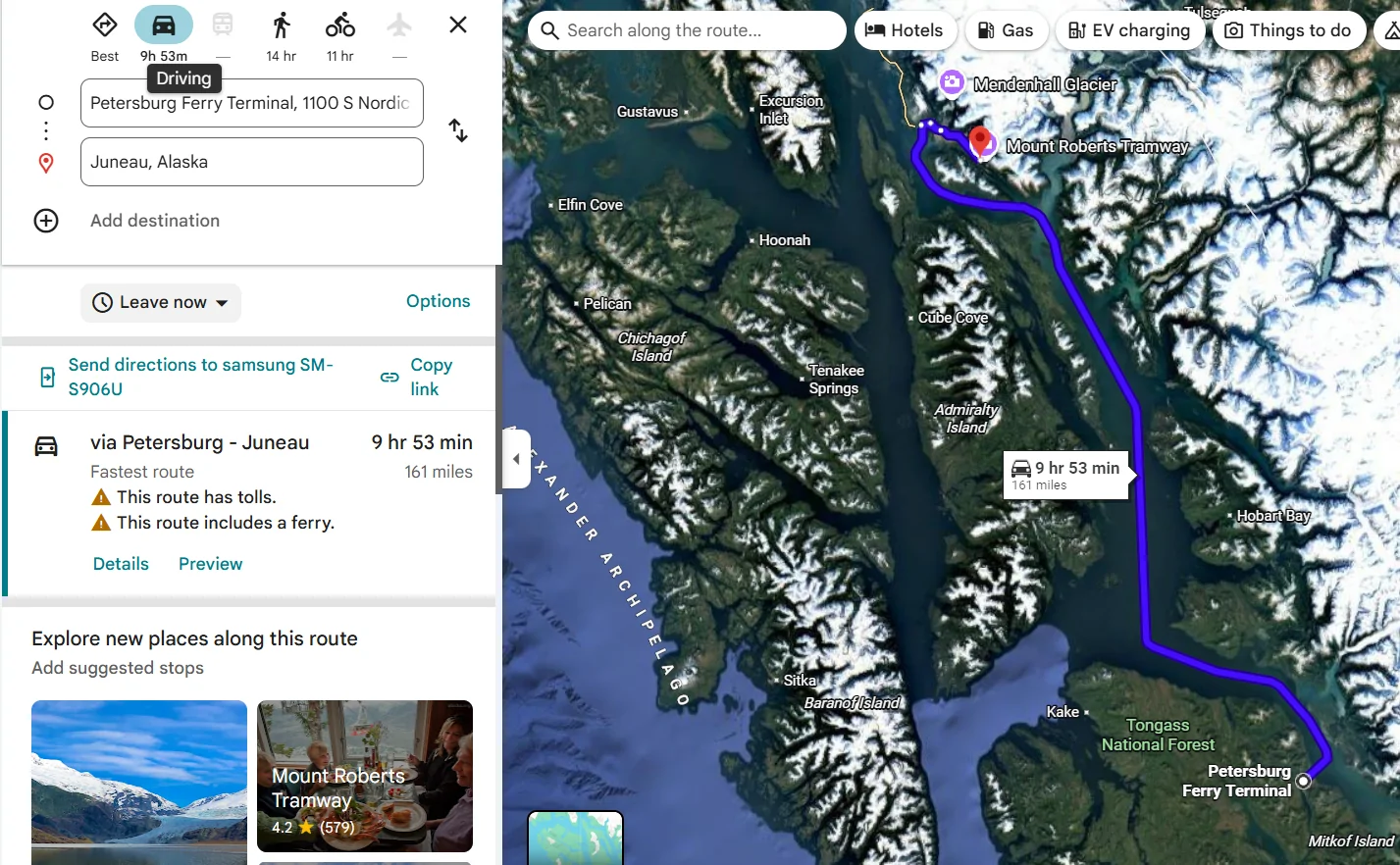Switch to Cycling travel mode
This screenshot has width=1400, height=865.
[x=340, y=25]
